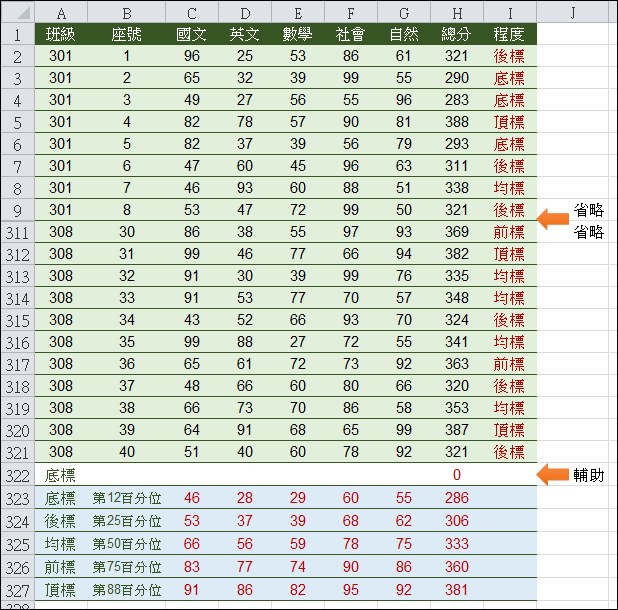Select total score cell 335

[x=457, y=276]
